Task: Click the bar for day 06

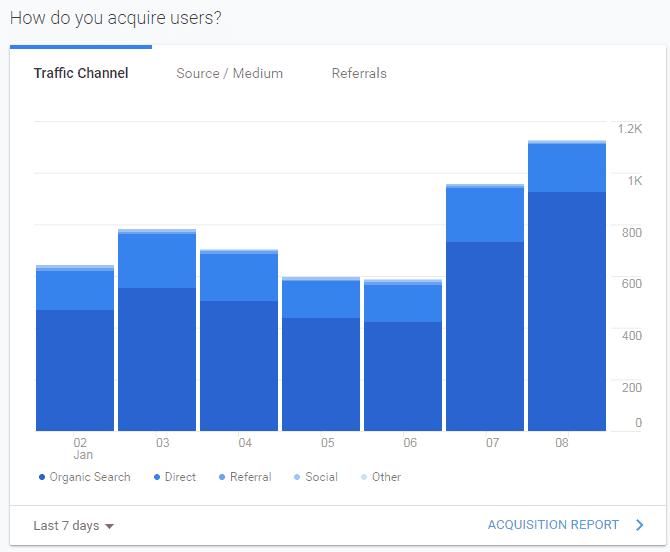Action: point(403,355)
